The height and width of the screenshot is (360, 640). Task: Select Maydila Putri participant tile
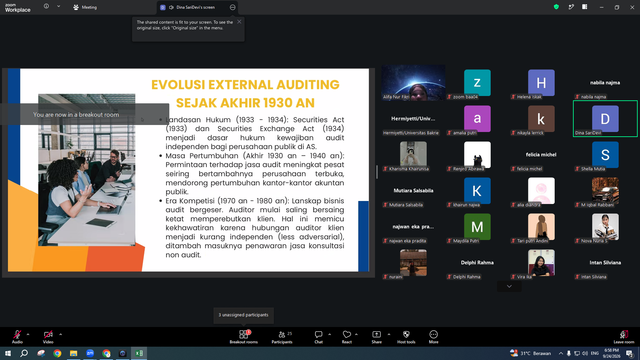(x=477, y=227)
